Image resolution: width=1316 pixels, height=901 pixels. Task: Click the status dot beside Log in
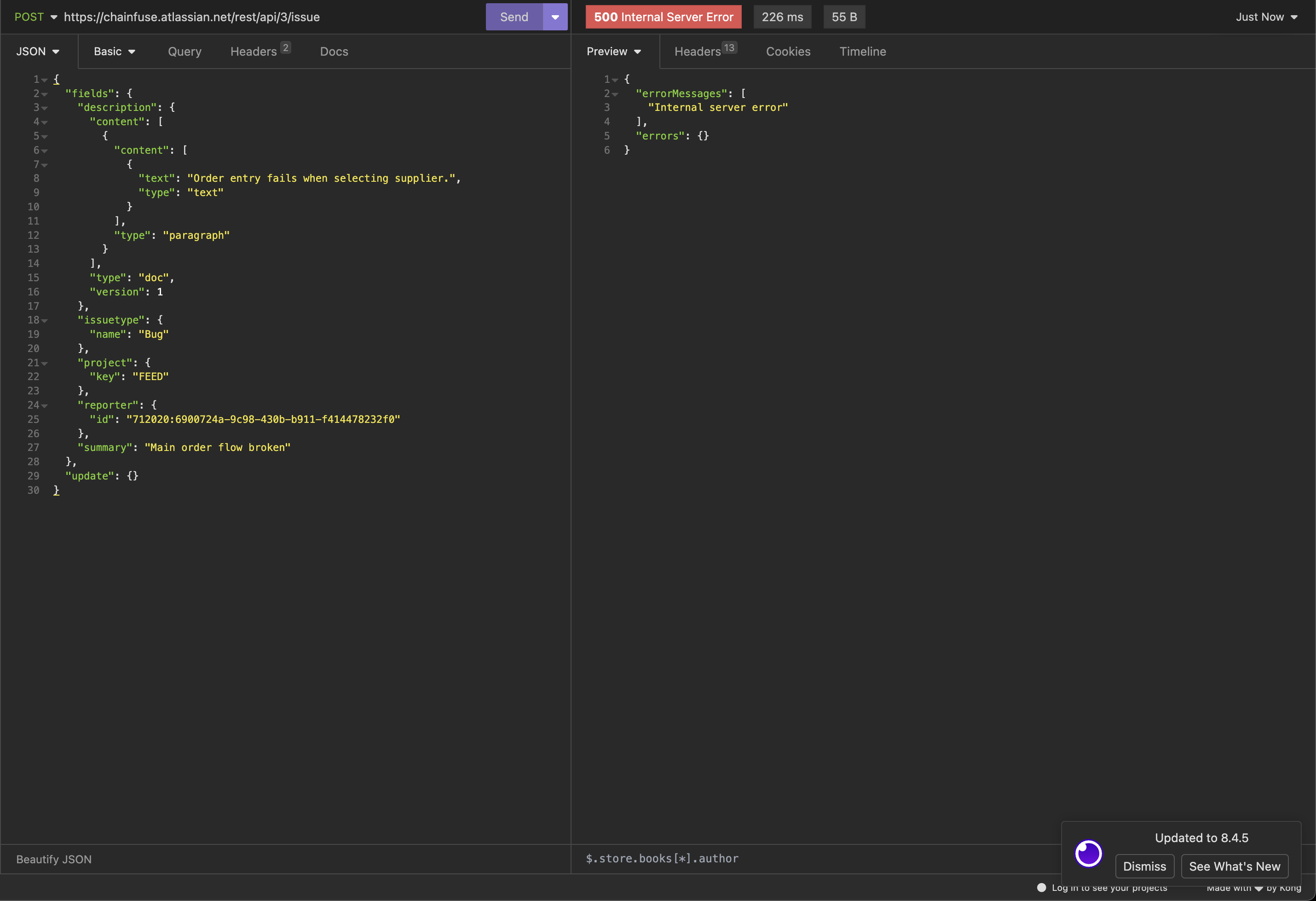(1041, 887)
